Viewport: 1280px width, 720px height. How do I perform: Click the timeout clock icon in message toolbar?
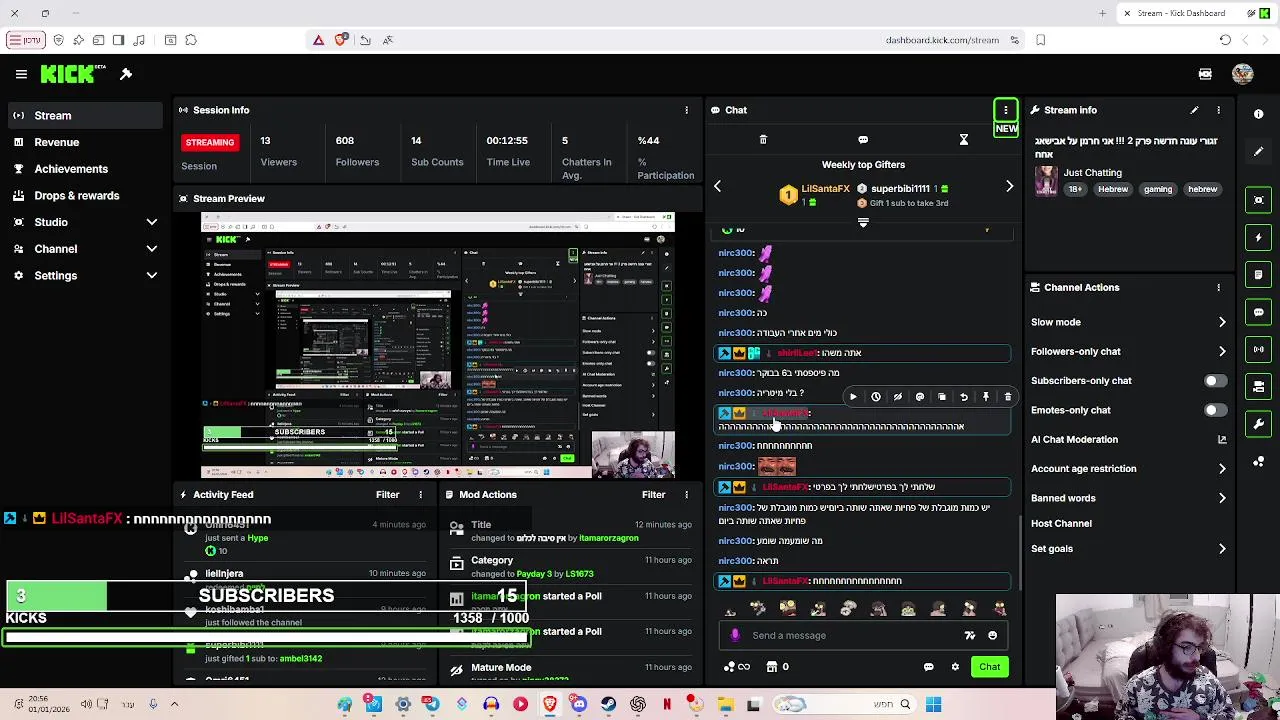point(875,397)
